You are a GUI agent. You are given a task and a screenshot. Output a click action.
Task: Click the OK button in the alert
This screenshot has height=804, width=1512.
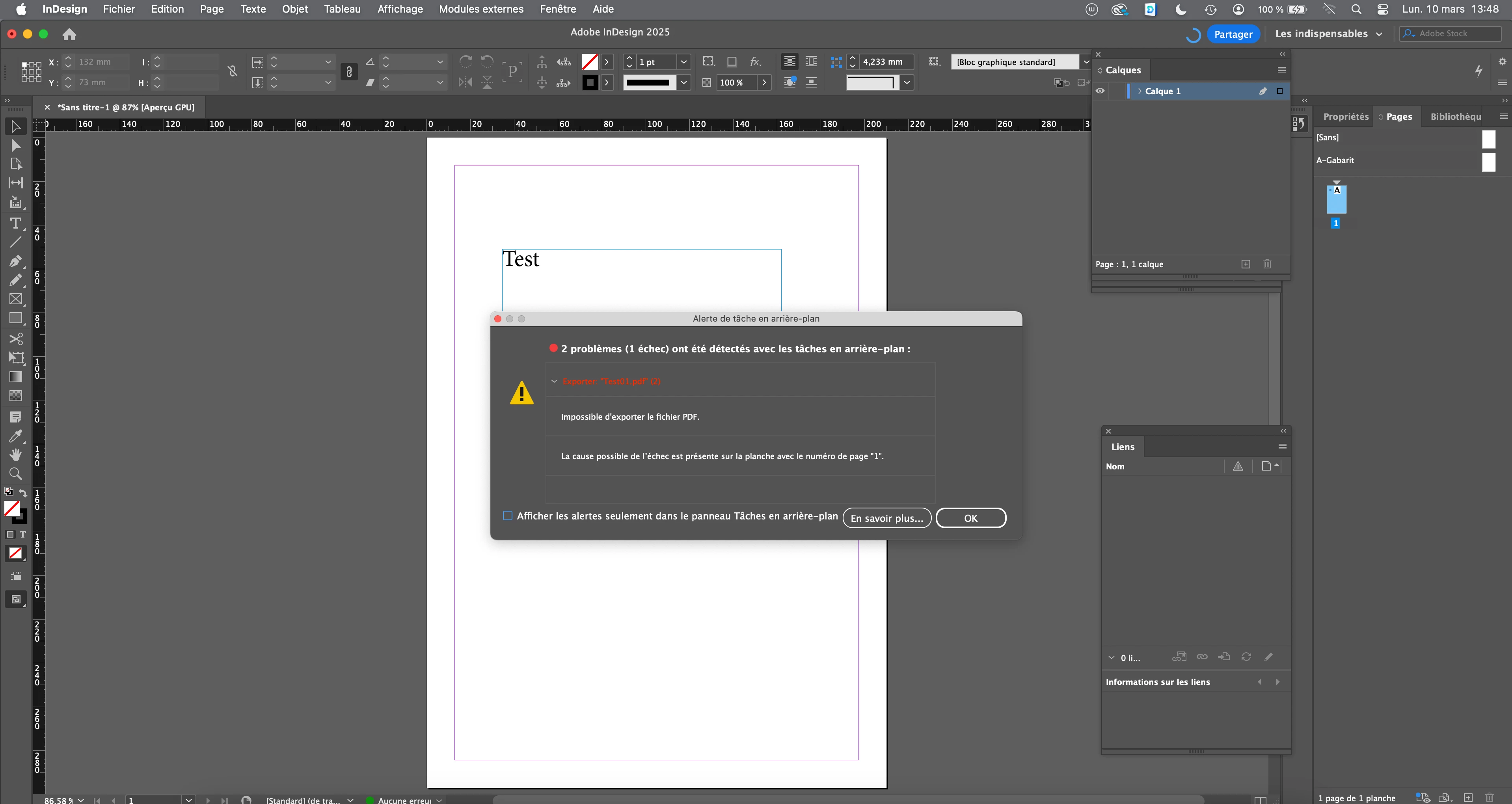coord(971,518)
